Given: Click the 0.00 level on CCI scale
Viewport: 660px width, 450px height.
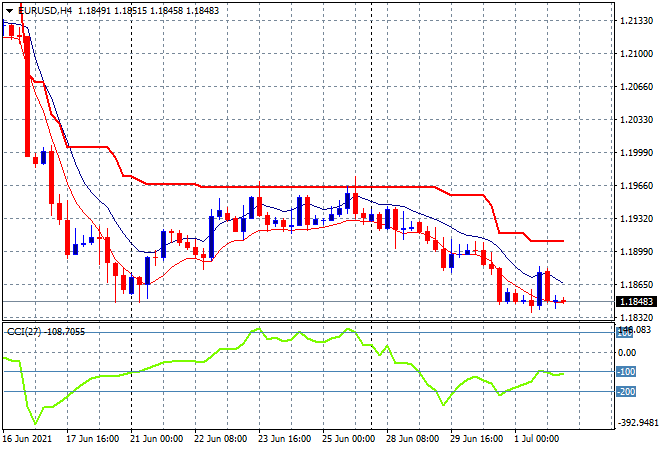Looking at the screenshot, I should pos(627,353).
